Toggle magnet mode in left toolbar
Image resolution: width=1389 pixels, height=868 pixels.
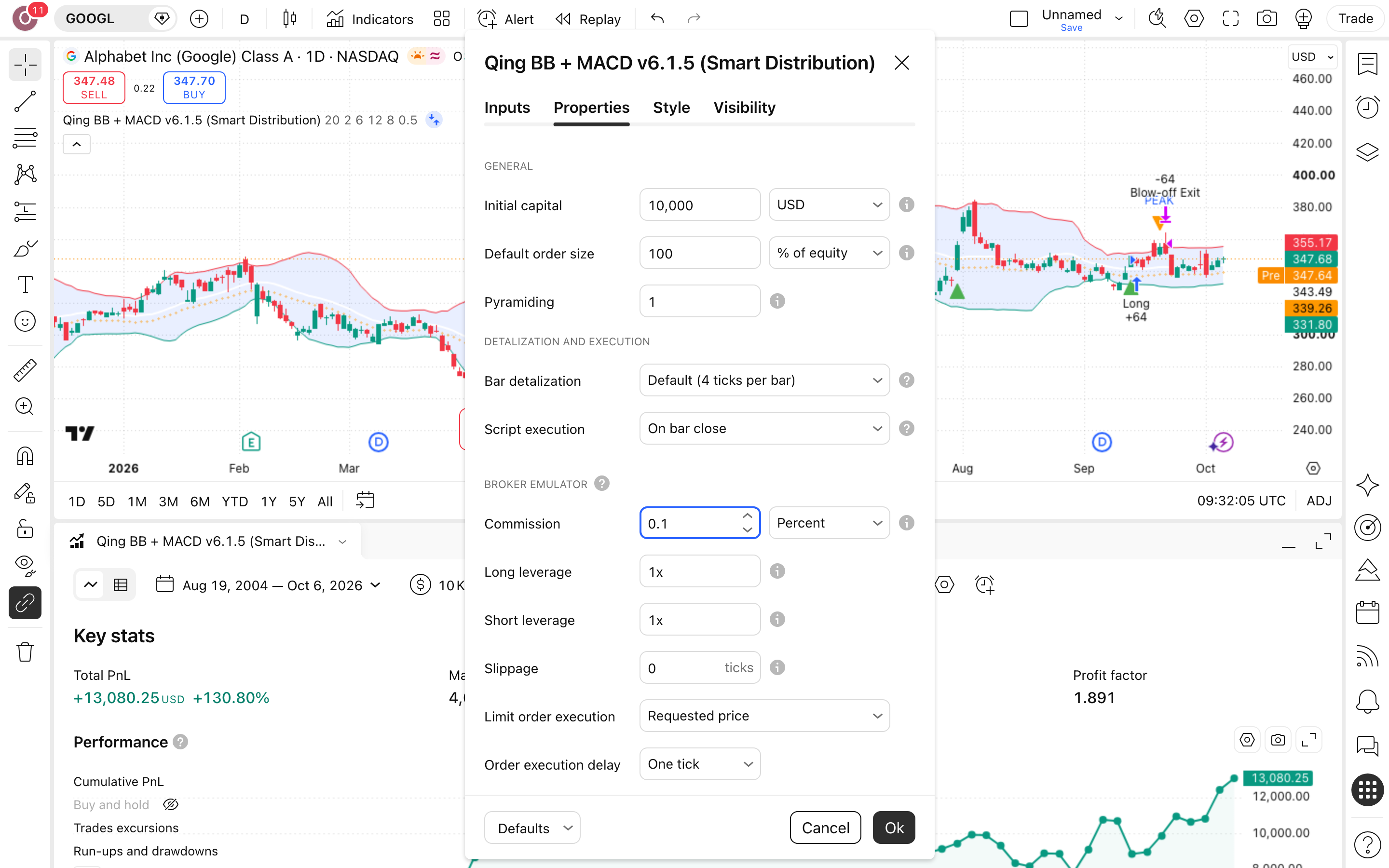point(25,456)
